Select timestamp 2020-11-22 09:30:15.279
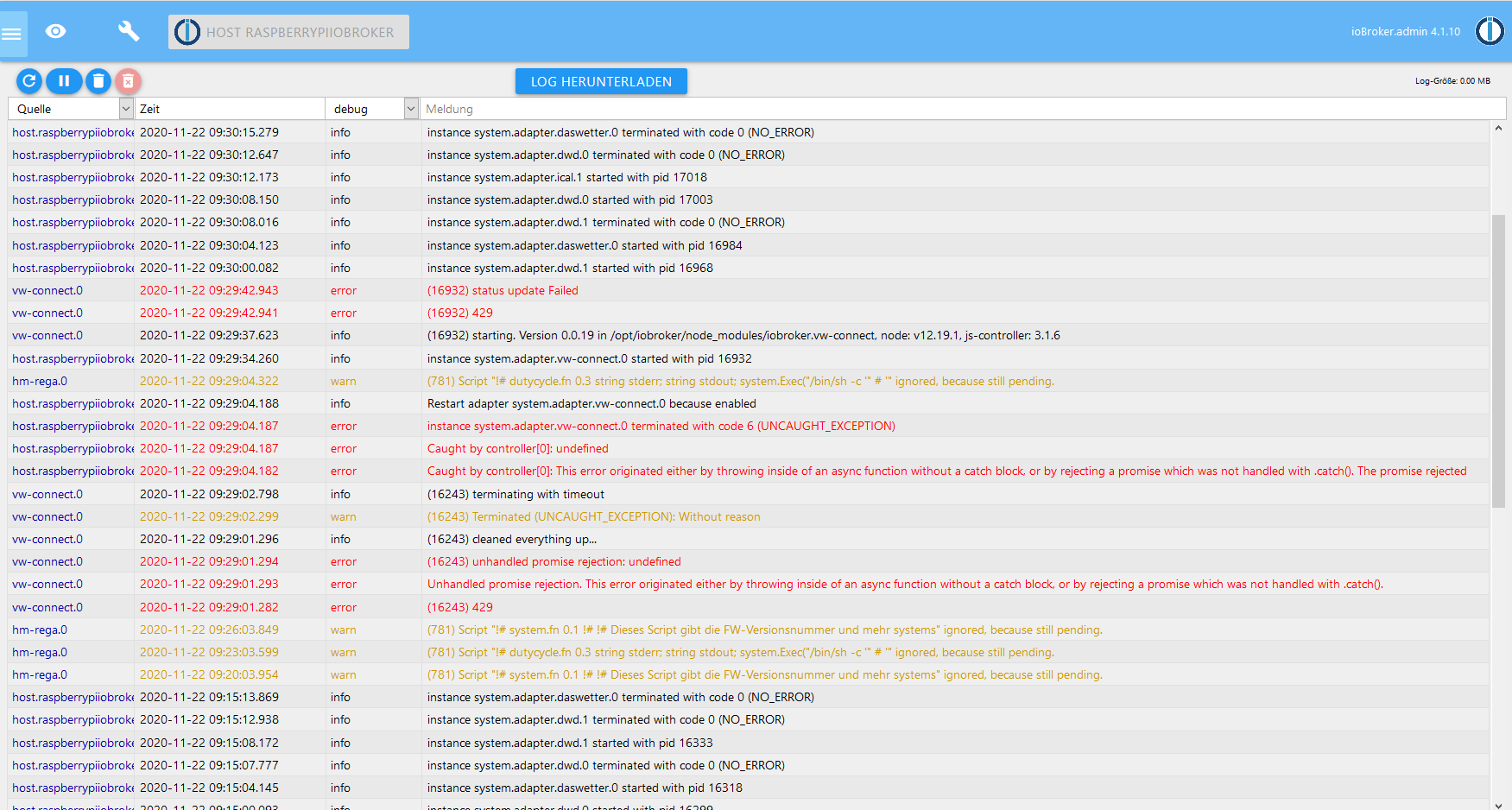1512x810 pixels. pos(209,132)
